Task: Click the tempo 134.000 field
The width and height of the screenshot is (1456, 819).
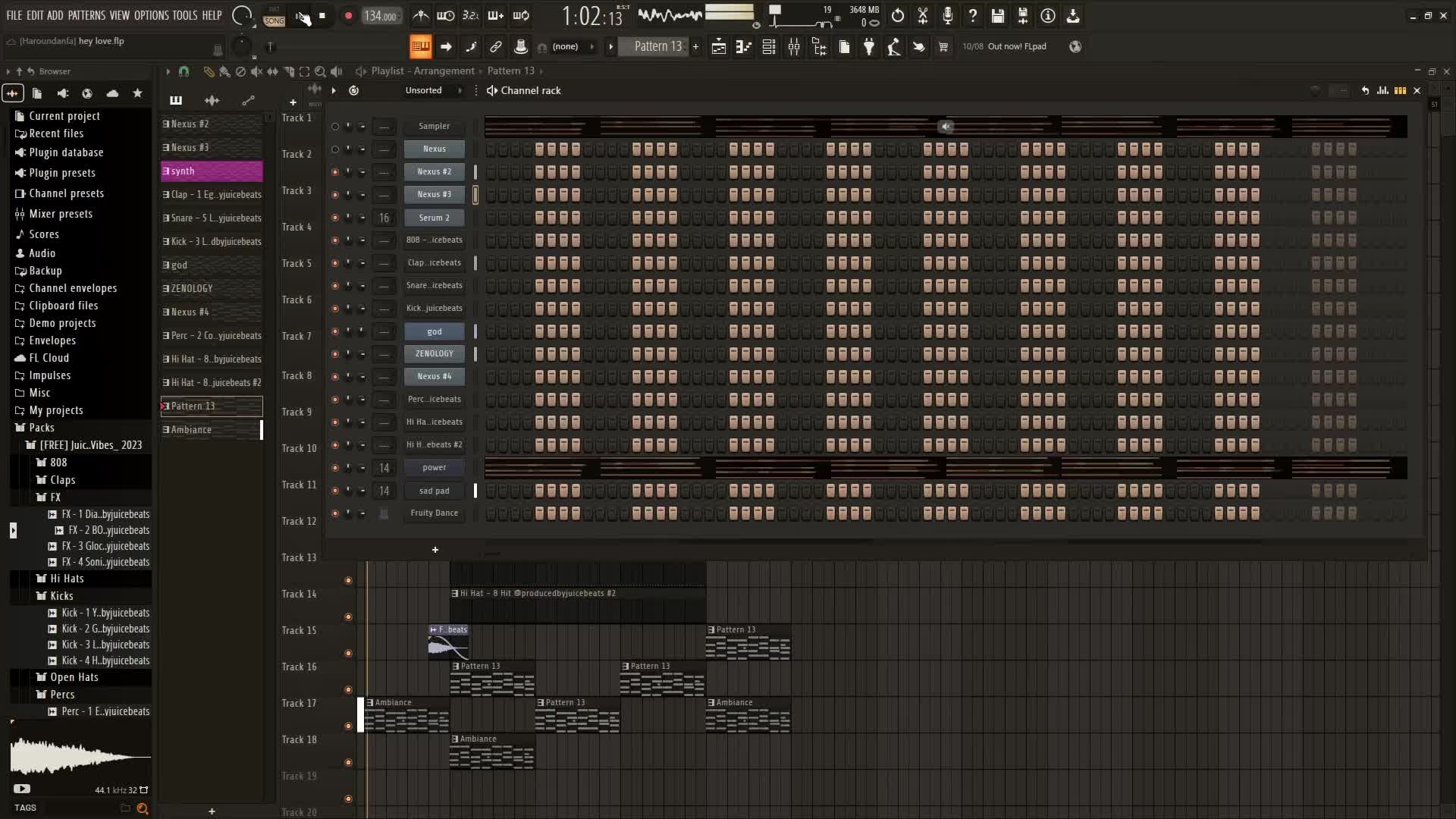Action: 381,16
